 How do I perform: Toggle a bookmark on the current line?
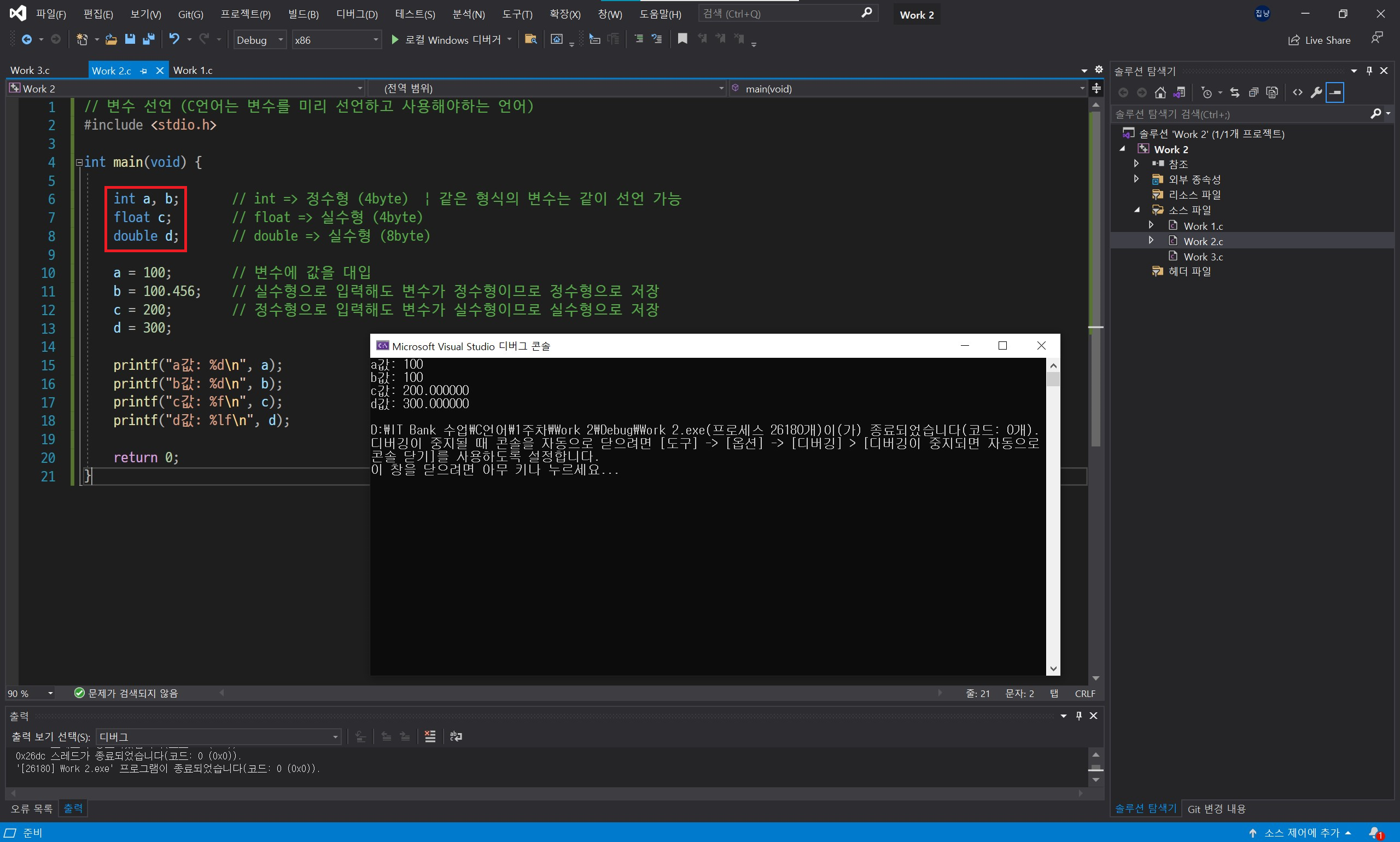pos(682,39)
